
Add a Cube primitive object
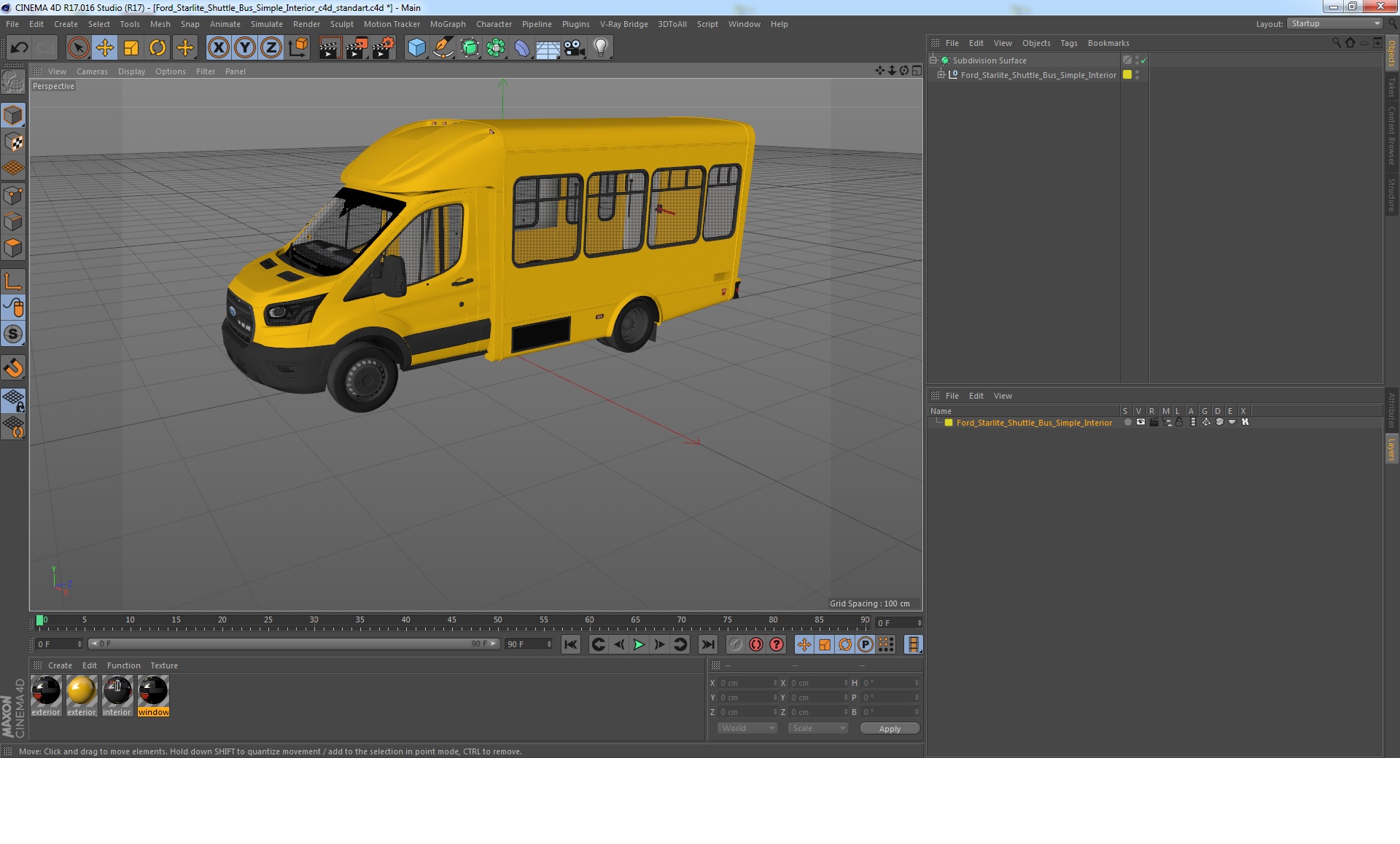click(x=416, y=48)
